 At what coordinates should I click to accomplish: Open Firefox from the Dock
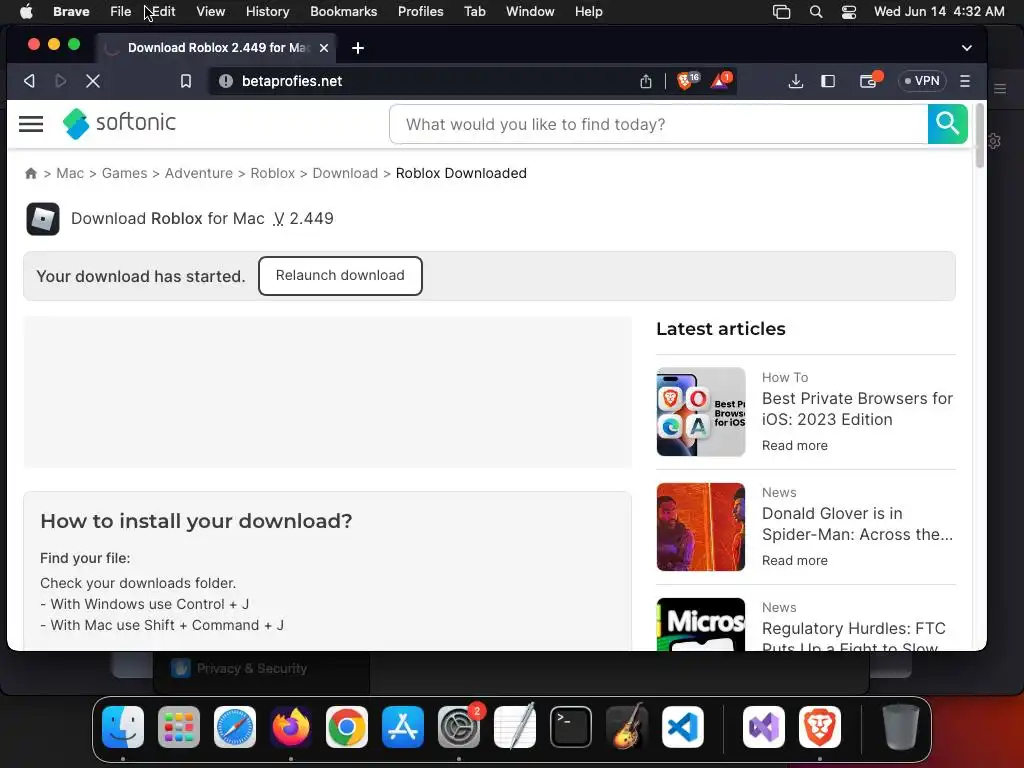point(291,727)
